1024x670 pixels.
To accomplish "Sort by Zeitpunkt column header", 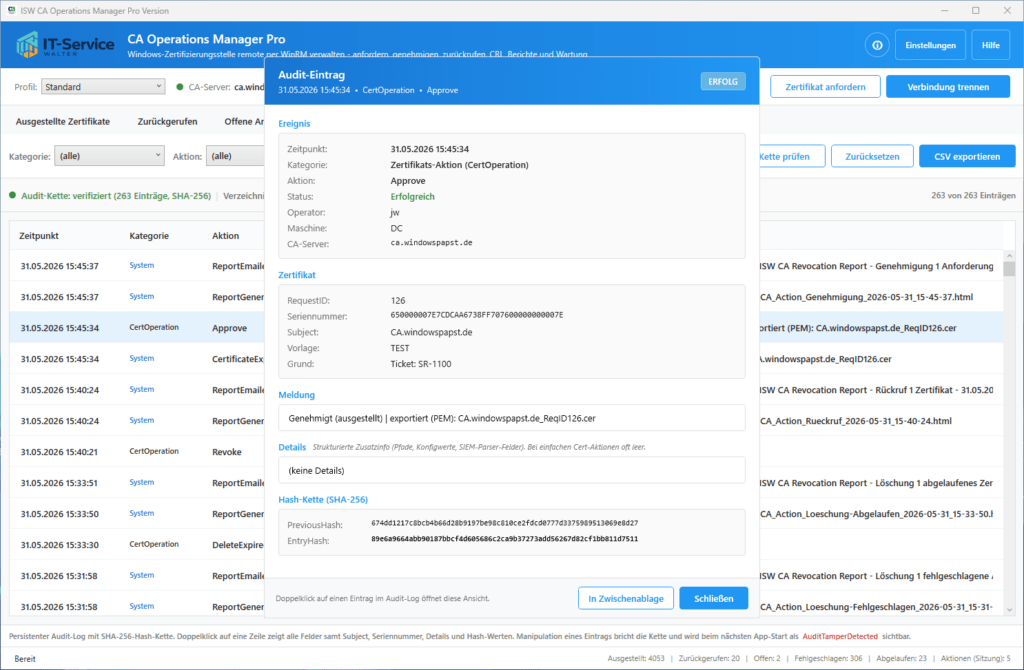I will (x=39, y=236).
